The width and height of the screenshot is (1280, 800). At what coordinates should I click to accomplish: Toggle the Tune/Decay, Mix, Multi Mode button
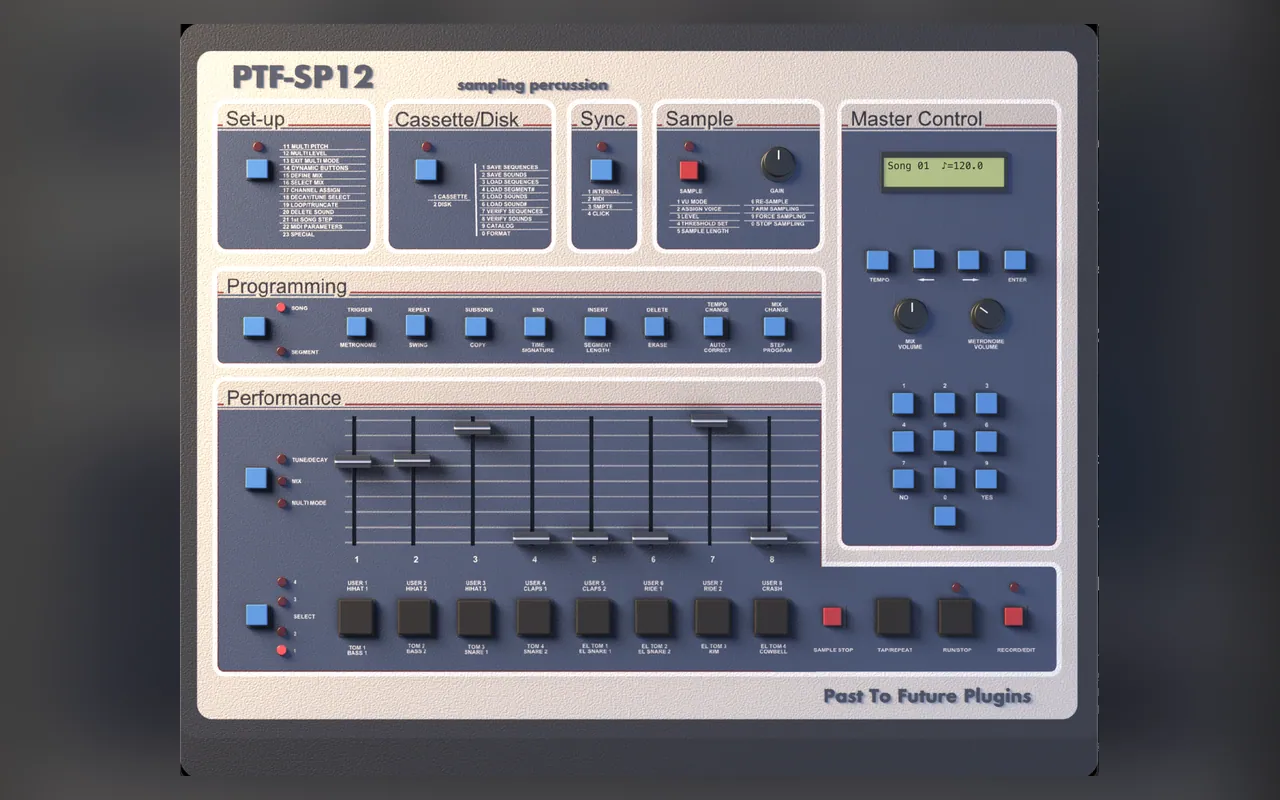point(257,478)
